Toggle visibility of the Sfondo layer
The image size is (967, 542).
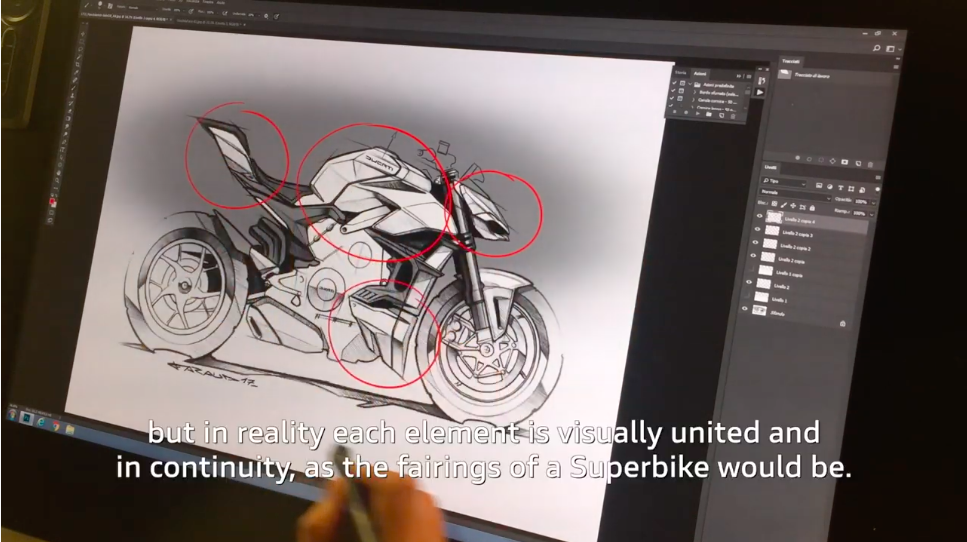[x=746, y=309]
